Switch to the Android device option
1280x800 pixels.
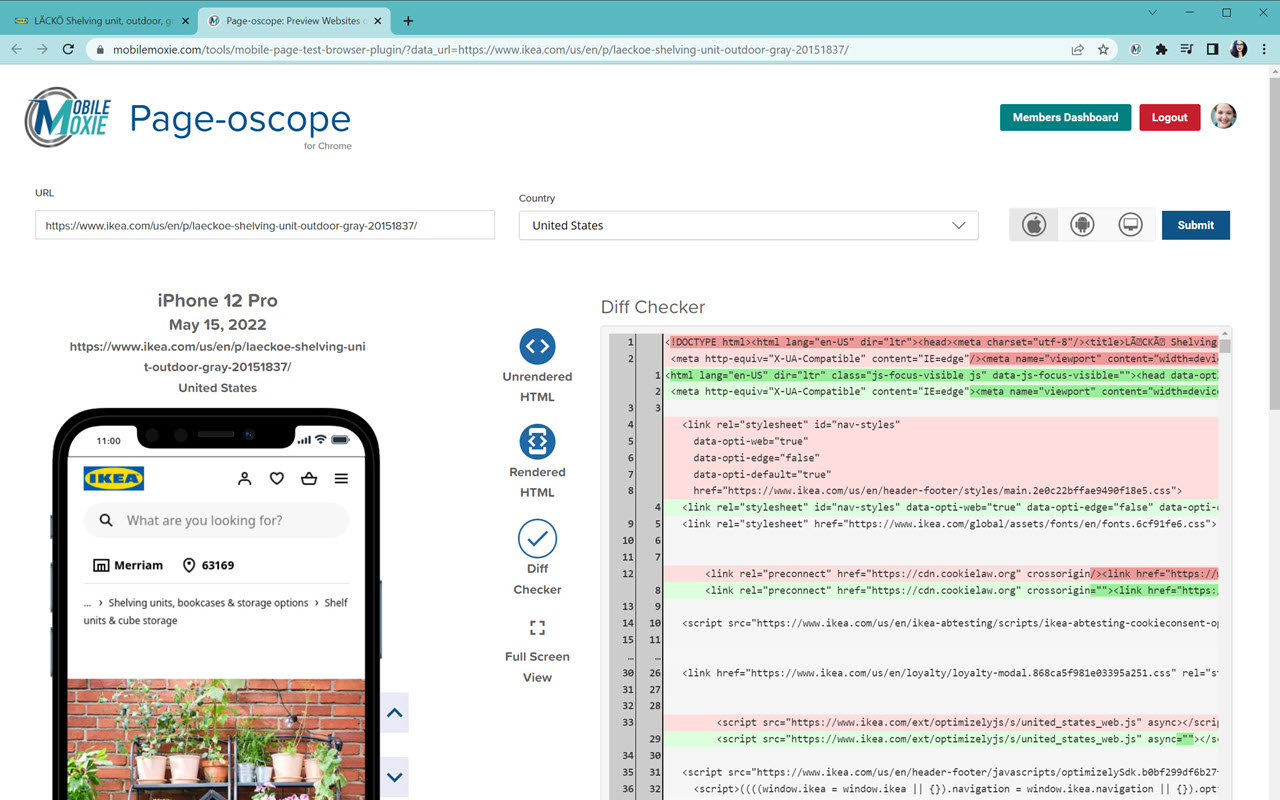(1082, 224)
